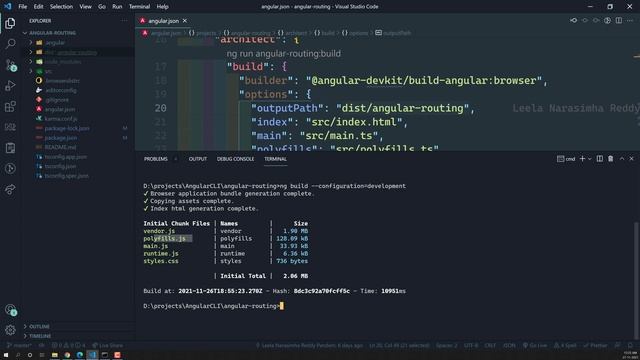Open the Run and Debug view
The height and width of the screenshot is (360, 640).
(x=10, y=86)
